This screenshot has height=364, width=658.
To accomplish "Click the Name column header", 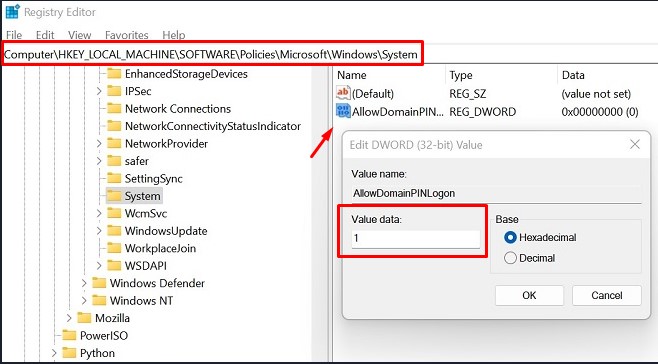I will point(351,75).
